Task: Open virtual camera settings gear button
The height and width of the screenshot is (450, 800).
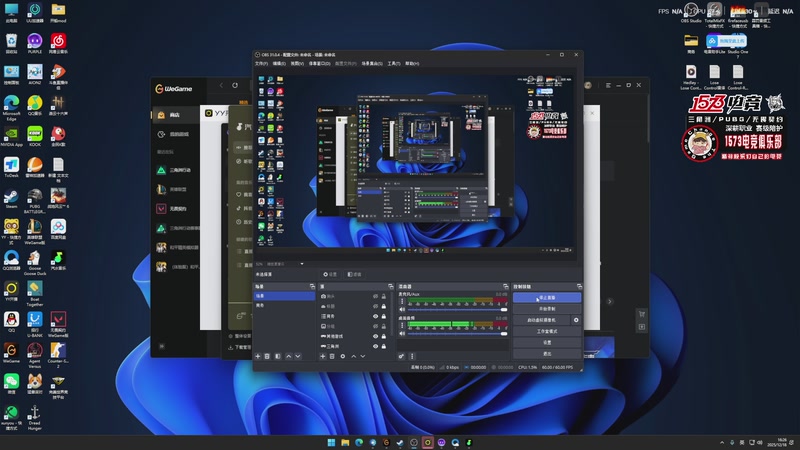Action: (576, 320)
